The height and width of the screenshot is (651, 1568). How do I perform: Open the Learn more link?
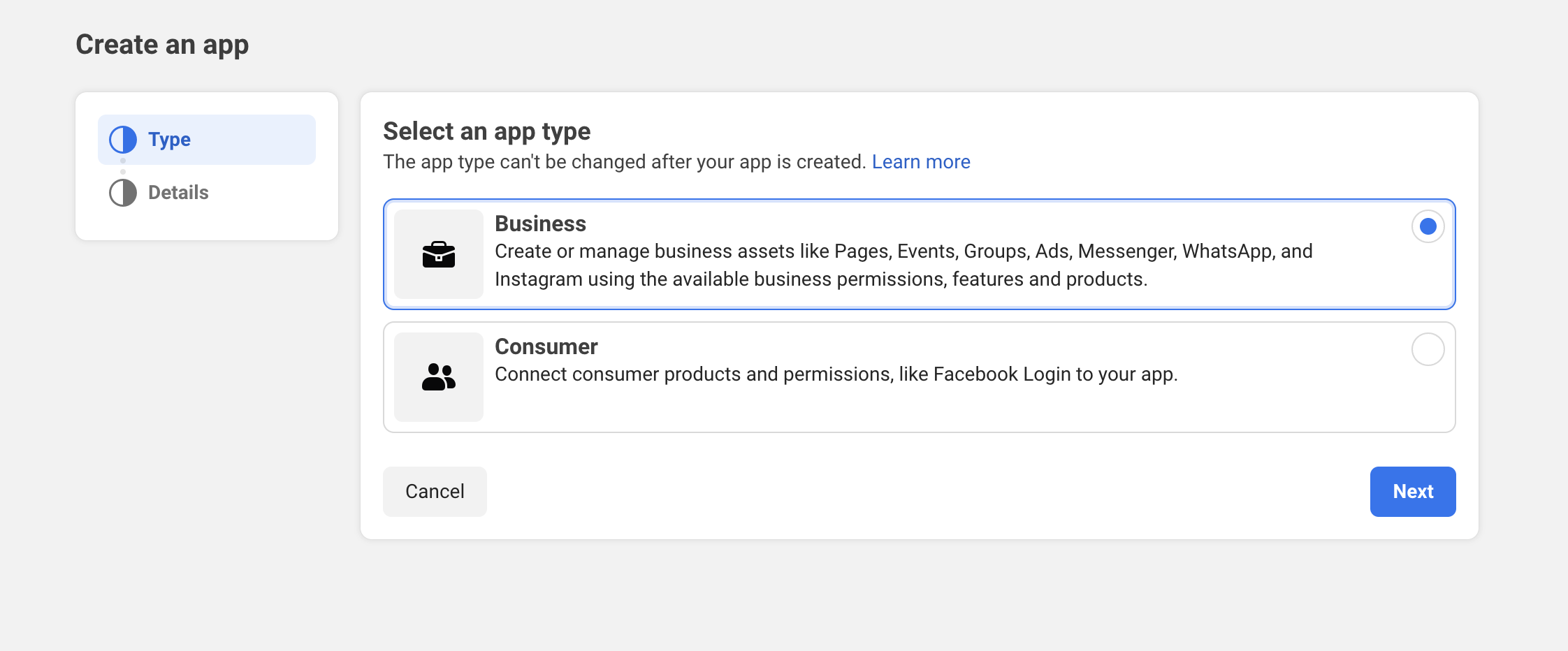(920, 161)
